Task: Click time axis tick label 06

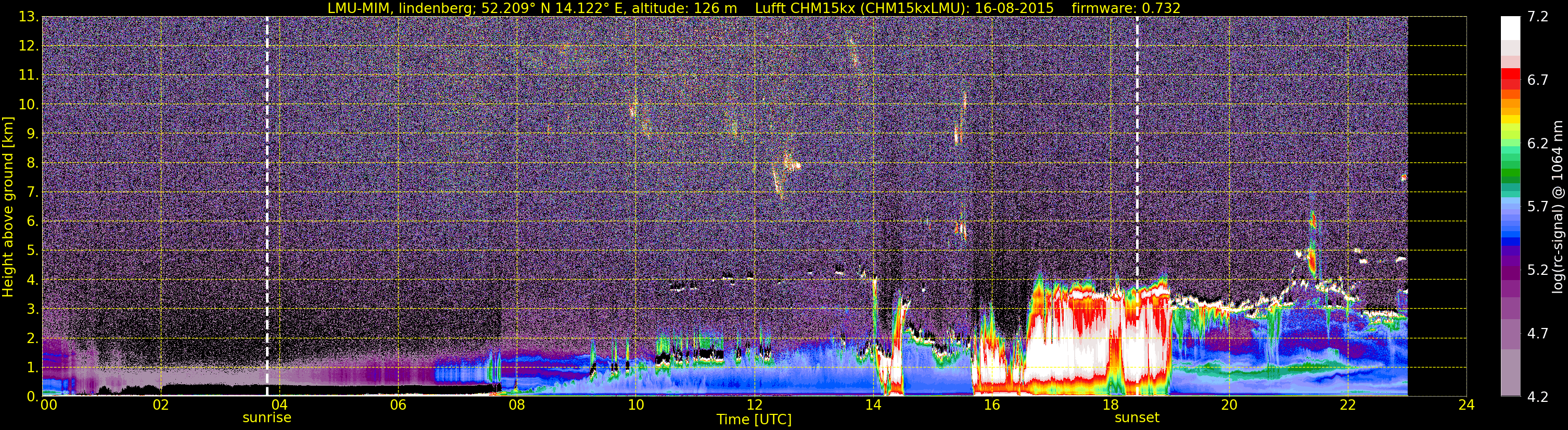Action: tap(398, 406)
